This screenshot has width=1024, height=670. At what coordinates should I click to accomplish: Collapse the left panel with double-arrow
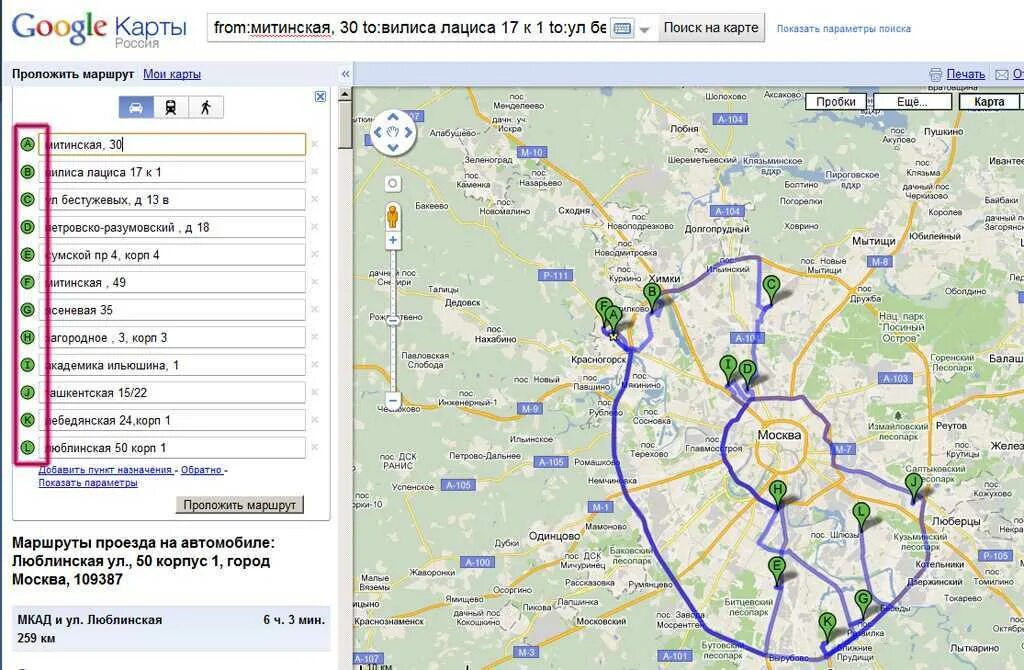point(345,74)
